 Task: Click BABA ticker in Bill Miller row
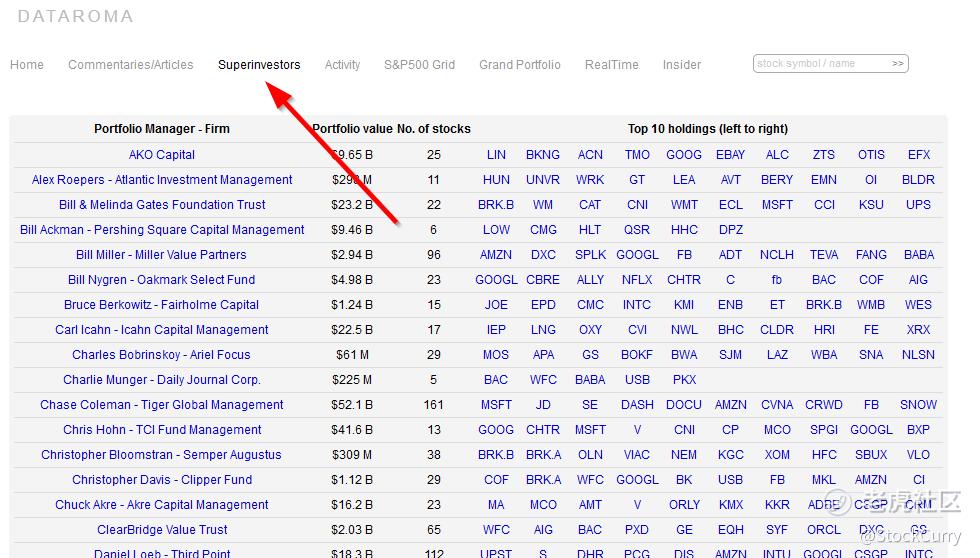(919, 255)
